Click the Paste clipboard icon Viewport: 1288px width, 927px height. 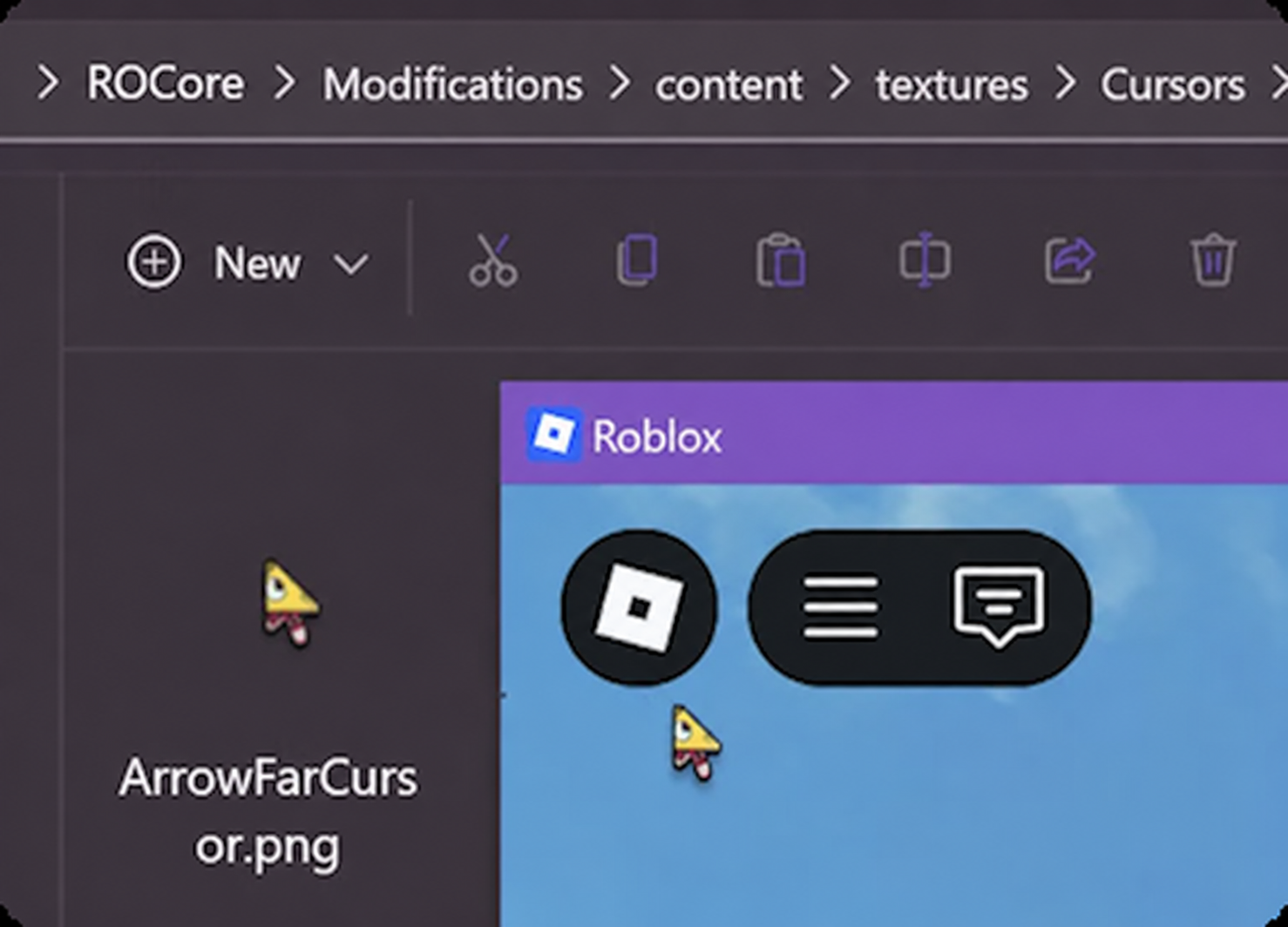tap(781, 260)
